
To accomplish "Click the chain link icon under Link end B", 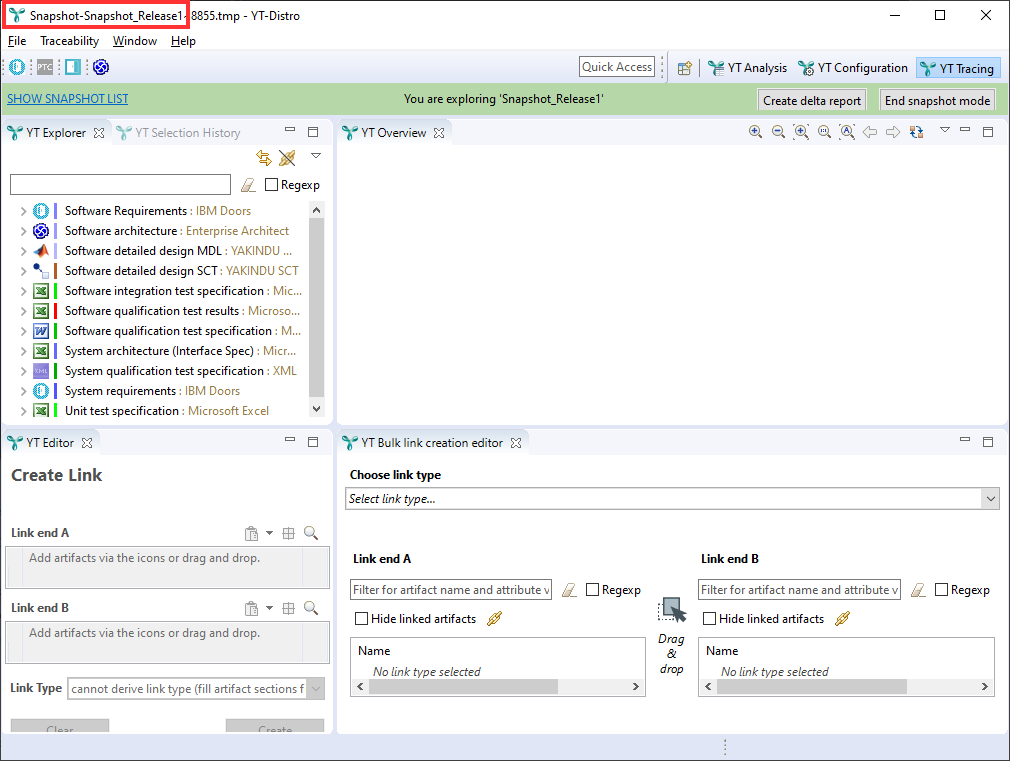I will (843, 619).
